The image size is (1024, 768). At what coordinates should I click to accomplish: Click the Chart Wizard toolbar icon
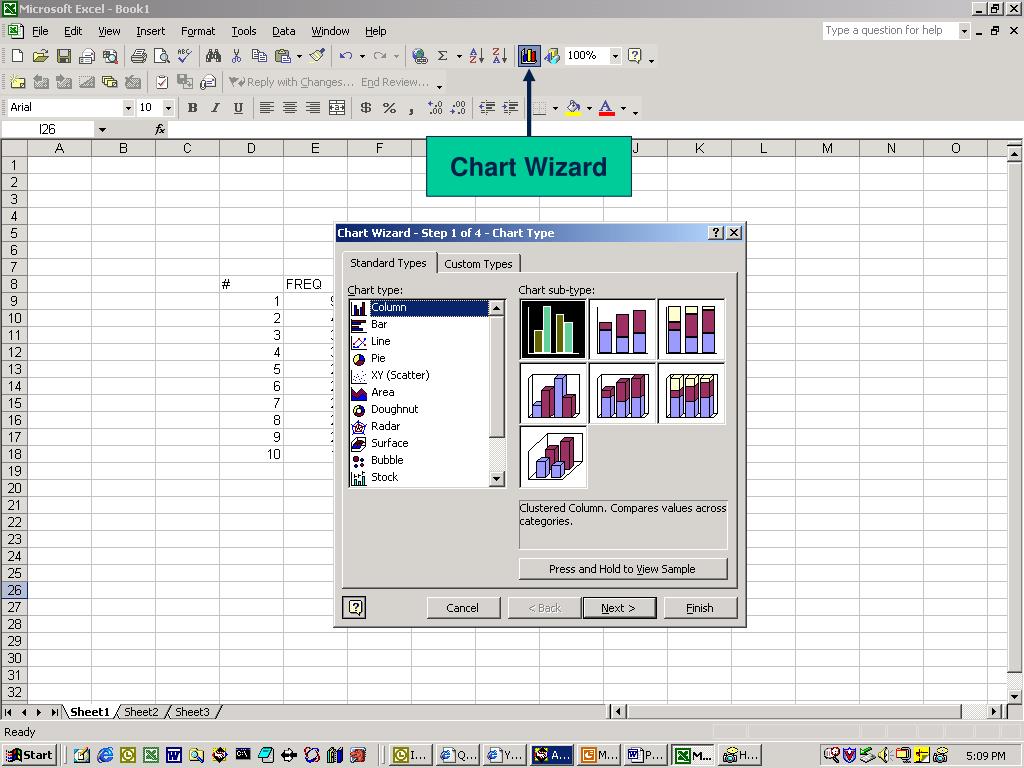point(529,56)
